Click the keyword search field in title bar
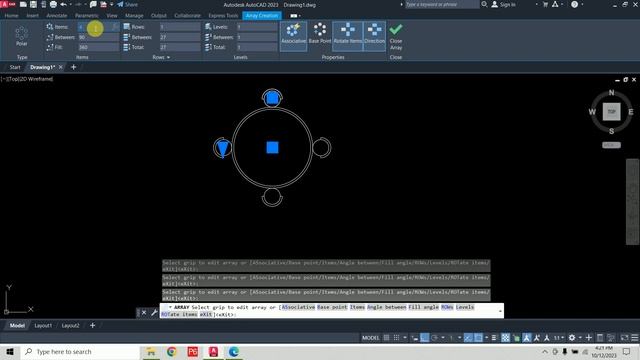The height and width of the screenshot is (360, 640). tap(442, 4)
